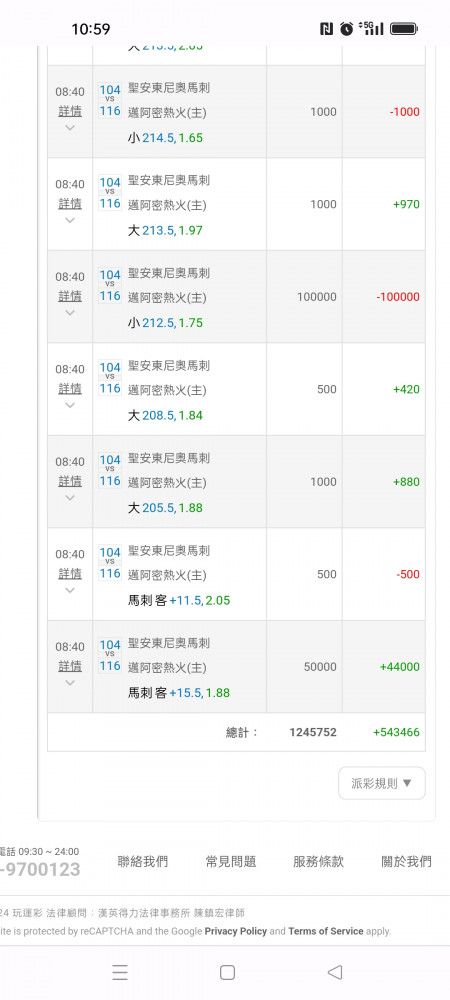This screenshot has width=450, height=1000.
Task: Open 服務條款 footer link
Action: coord(318,862)
